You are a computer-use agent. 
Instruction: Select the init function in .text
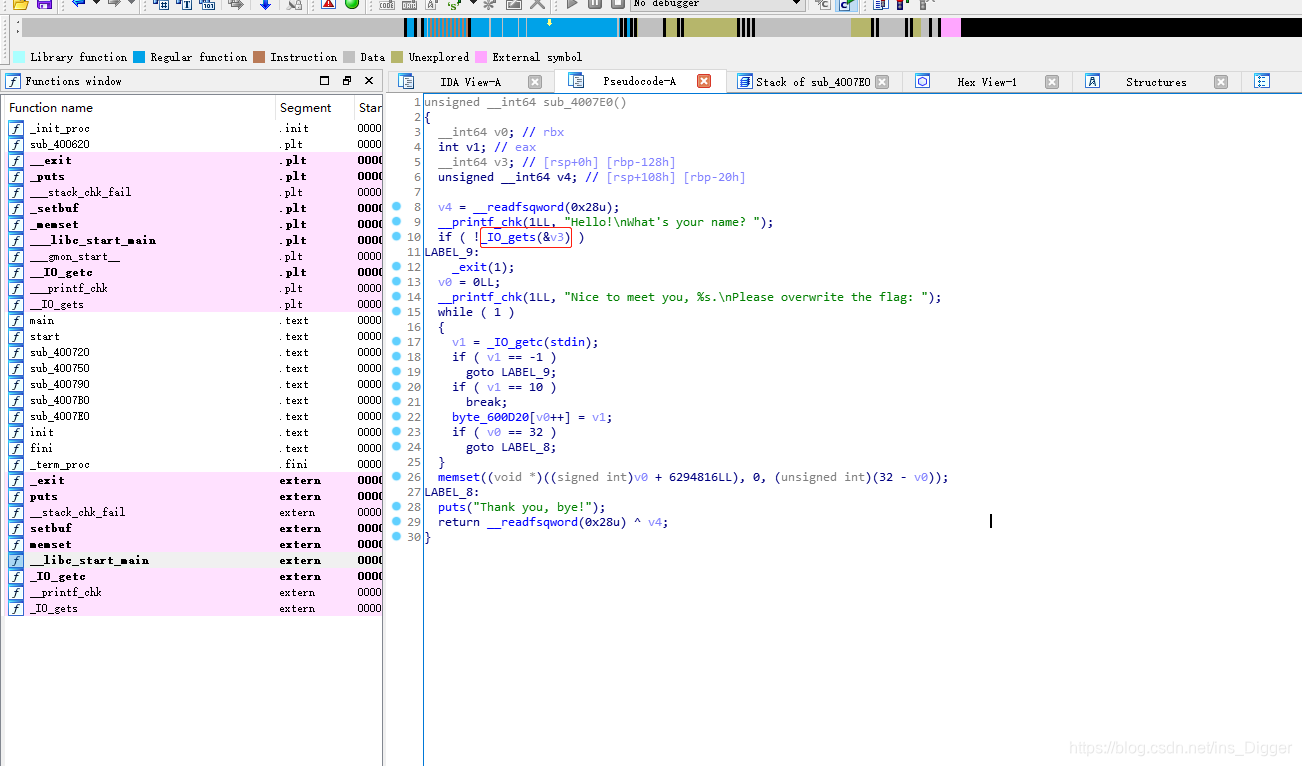pyautogui.click(x=193, y=432)
